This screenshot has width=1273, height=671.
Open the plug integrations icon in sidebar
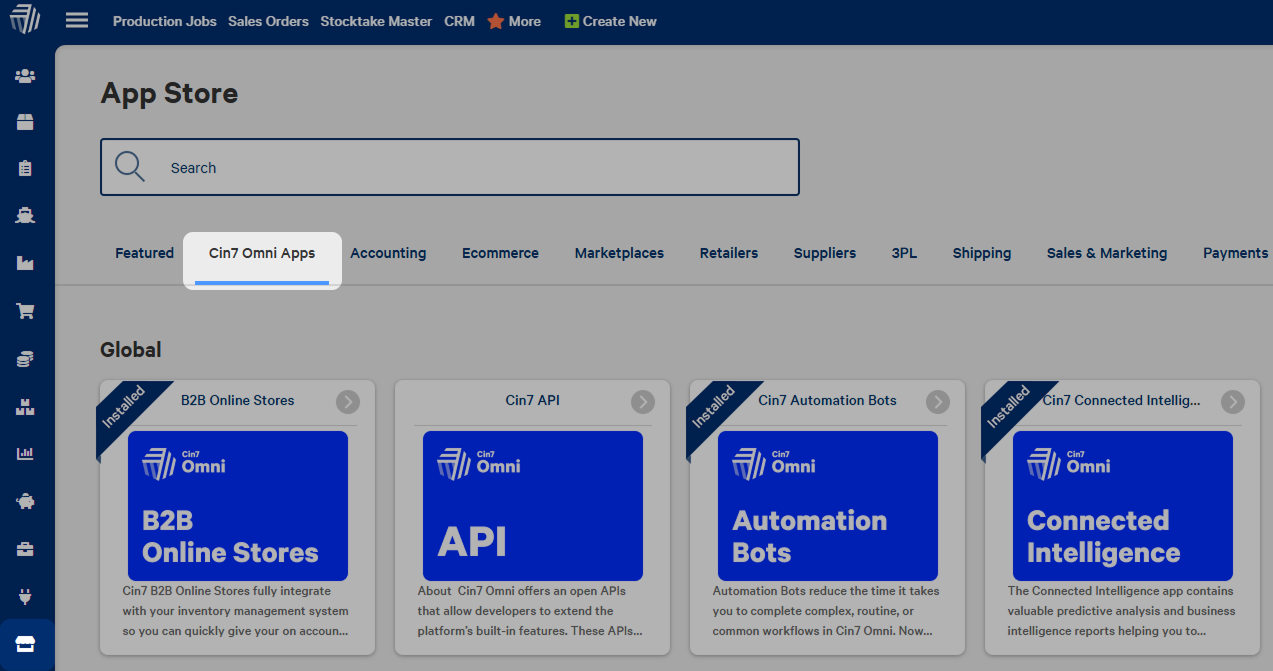pyautogui.click(x=26, y=597)
